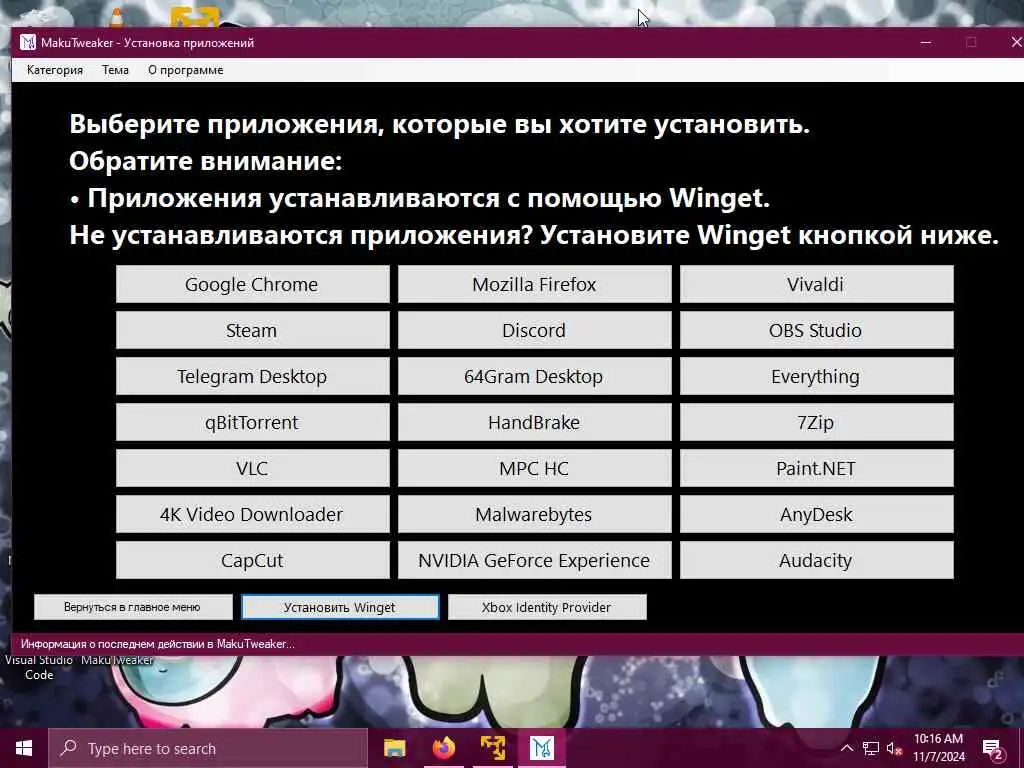Select the Audacity button
The height and width of the screenshot is (768, 1024).
[816, 560]
